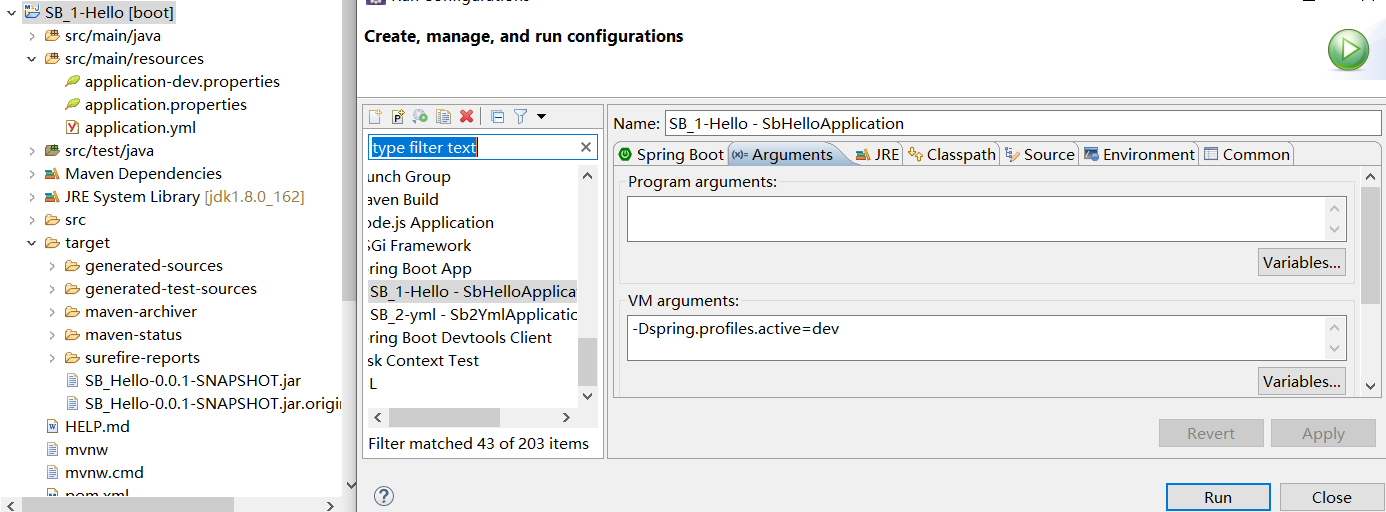Expand generated-test-sources folder

52,288
